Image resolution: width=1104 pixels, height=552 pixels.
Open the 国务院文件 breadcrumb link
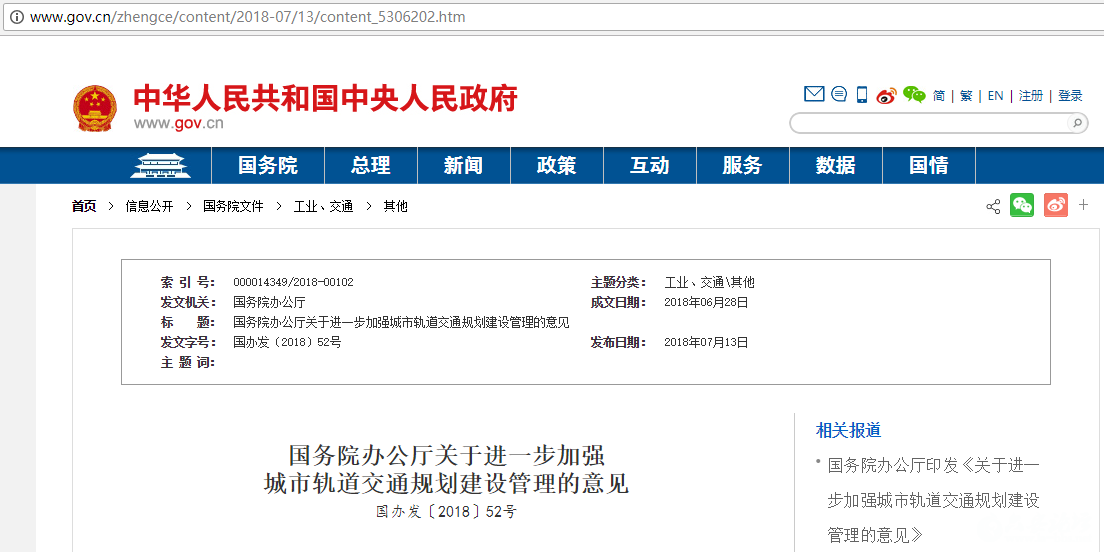coord(233,207)
